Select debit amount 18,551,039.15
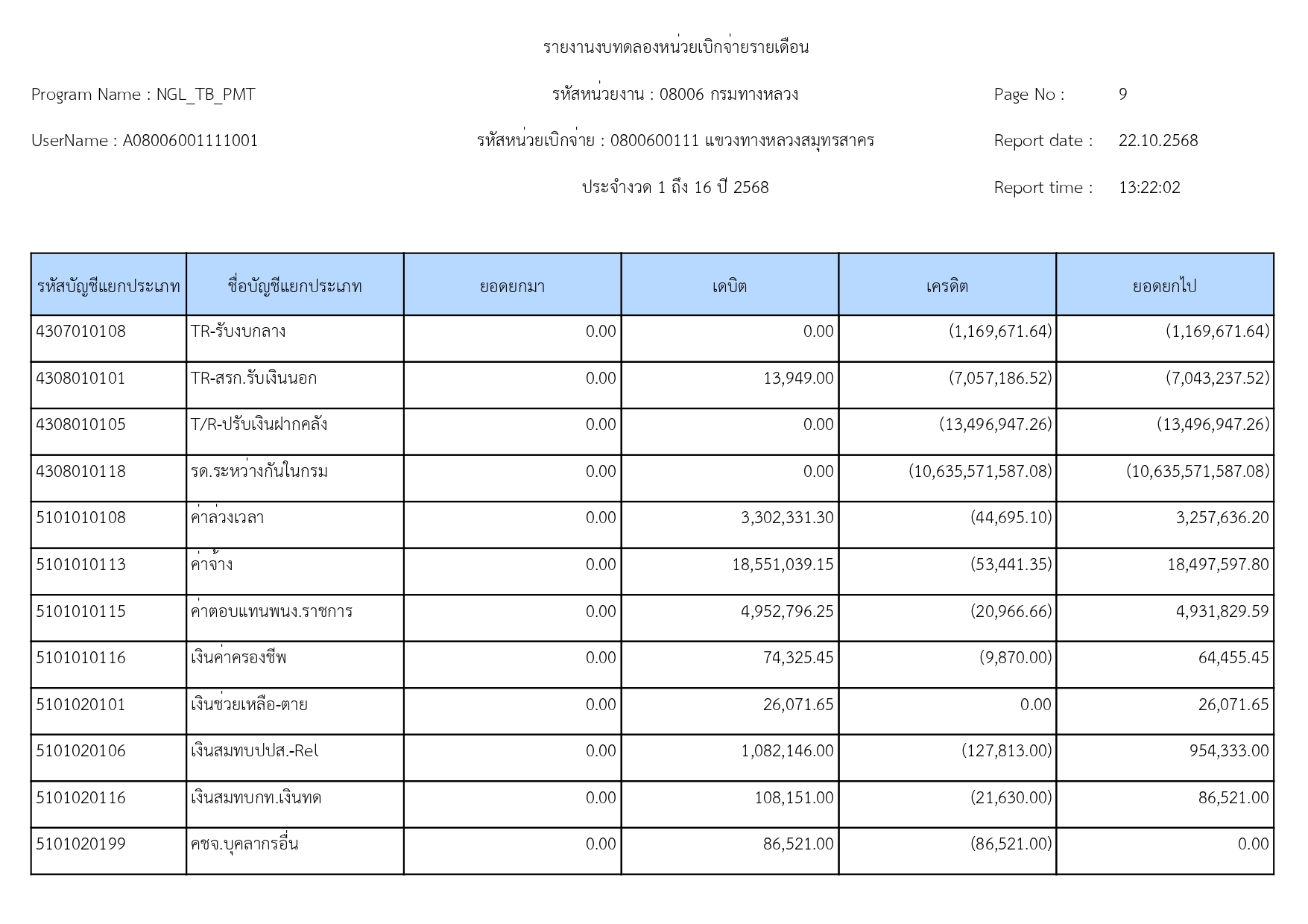 [x=782, y=565]
